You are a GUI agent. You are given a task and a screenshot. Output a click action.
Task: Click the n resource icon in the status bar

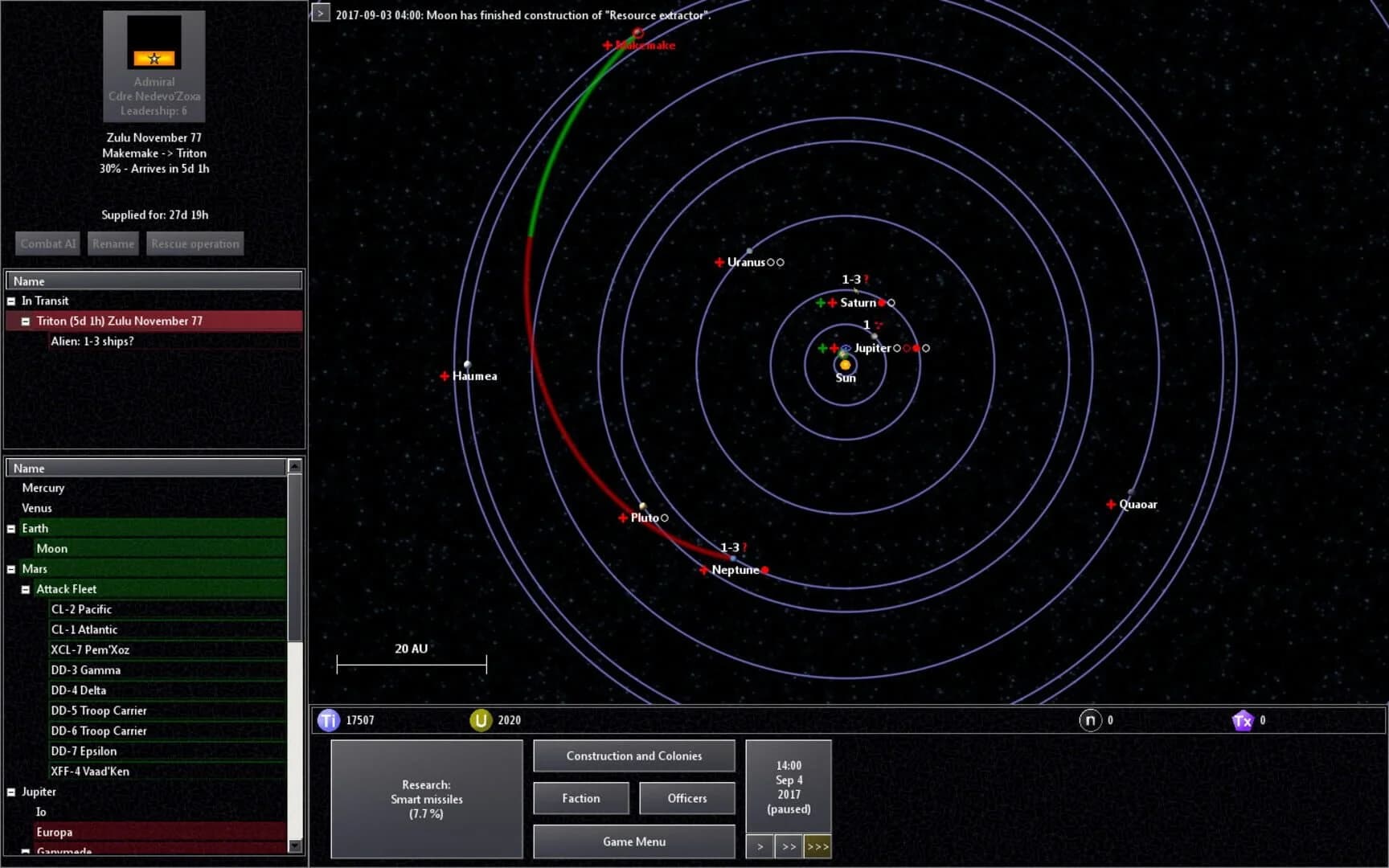coord(1092,721)
